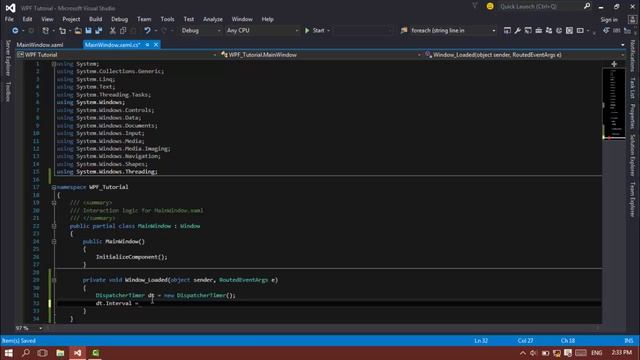Open the active documents list arrow
The height and width of the screenshot is (360, 640).
click(x=622, y=45)
